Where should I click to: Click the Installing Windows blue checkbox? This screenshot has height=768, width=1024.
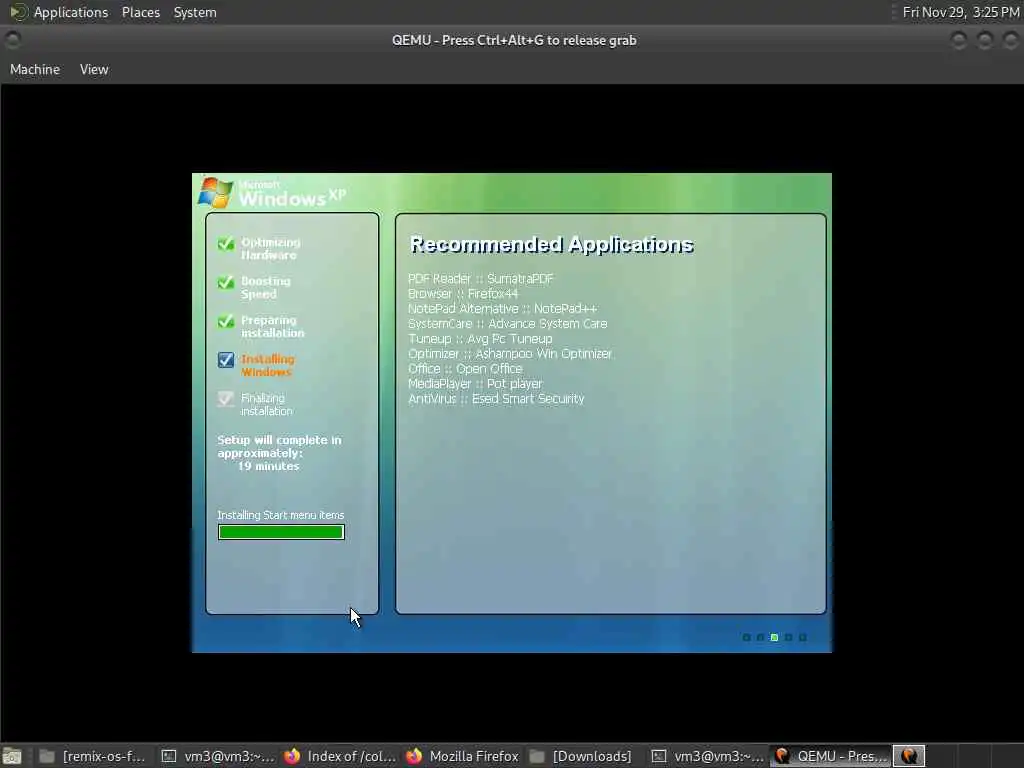[x=226, y=360]
